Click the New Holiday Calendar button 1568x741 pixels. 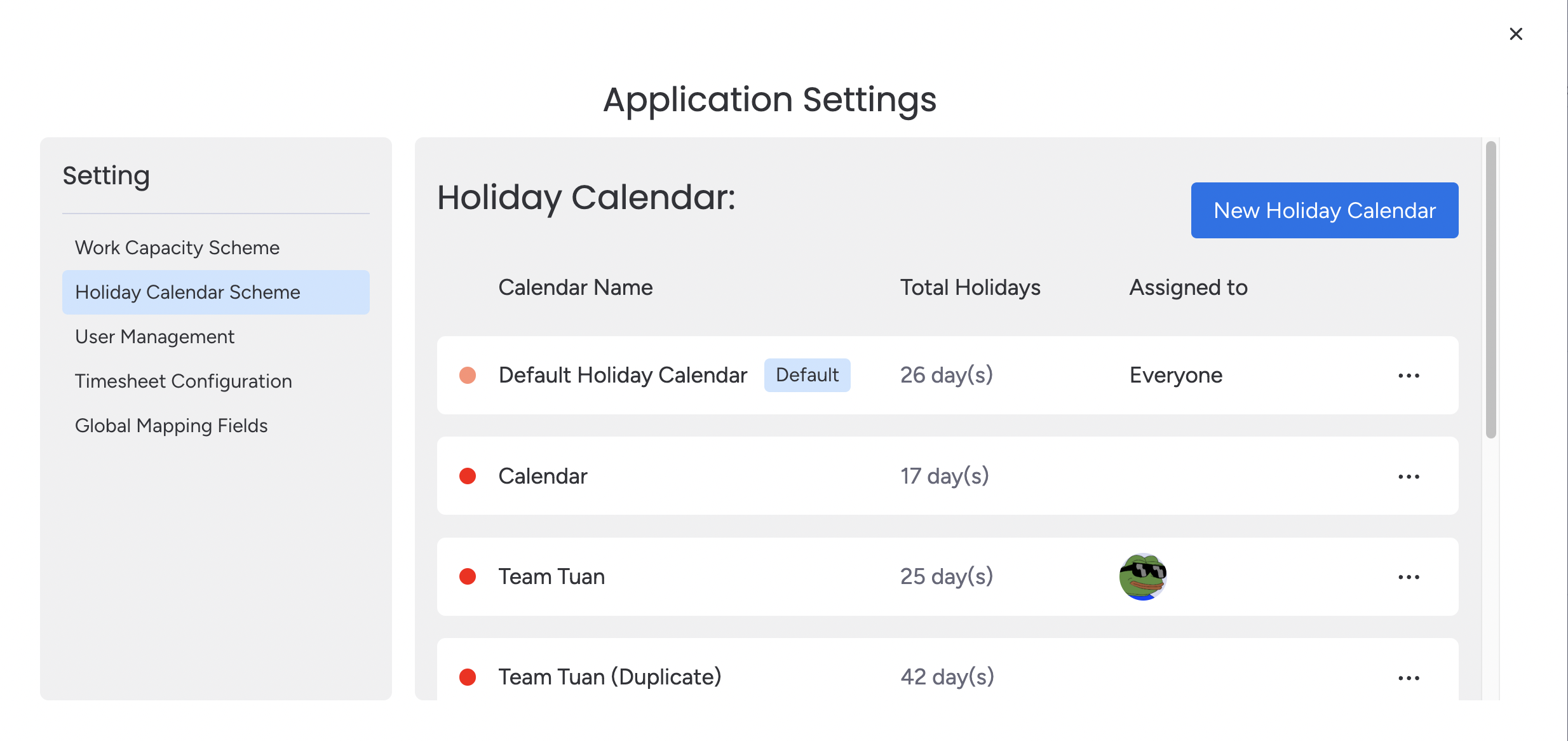point(1324,210)
